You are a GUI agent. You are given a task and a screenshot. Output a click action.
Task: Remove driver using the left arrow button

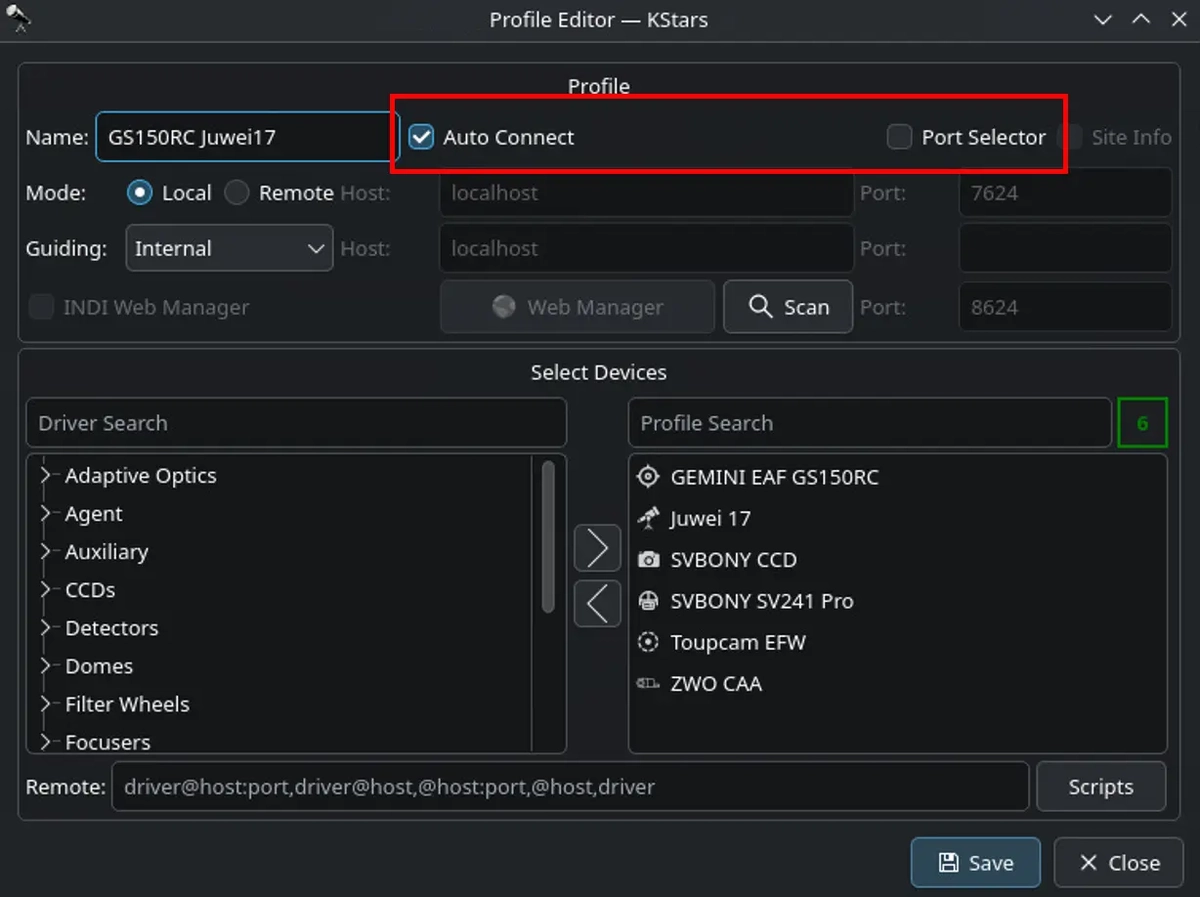point(597,604)
